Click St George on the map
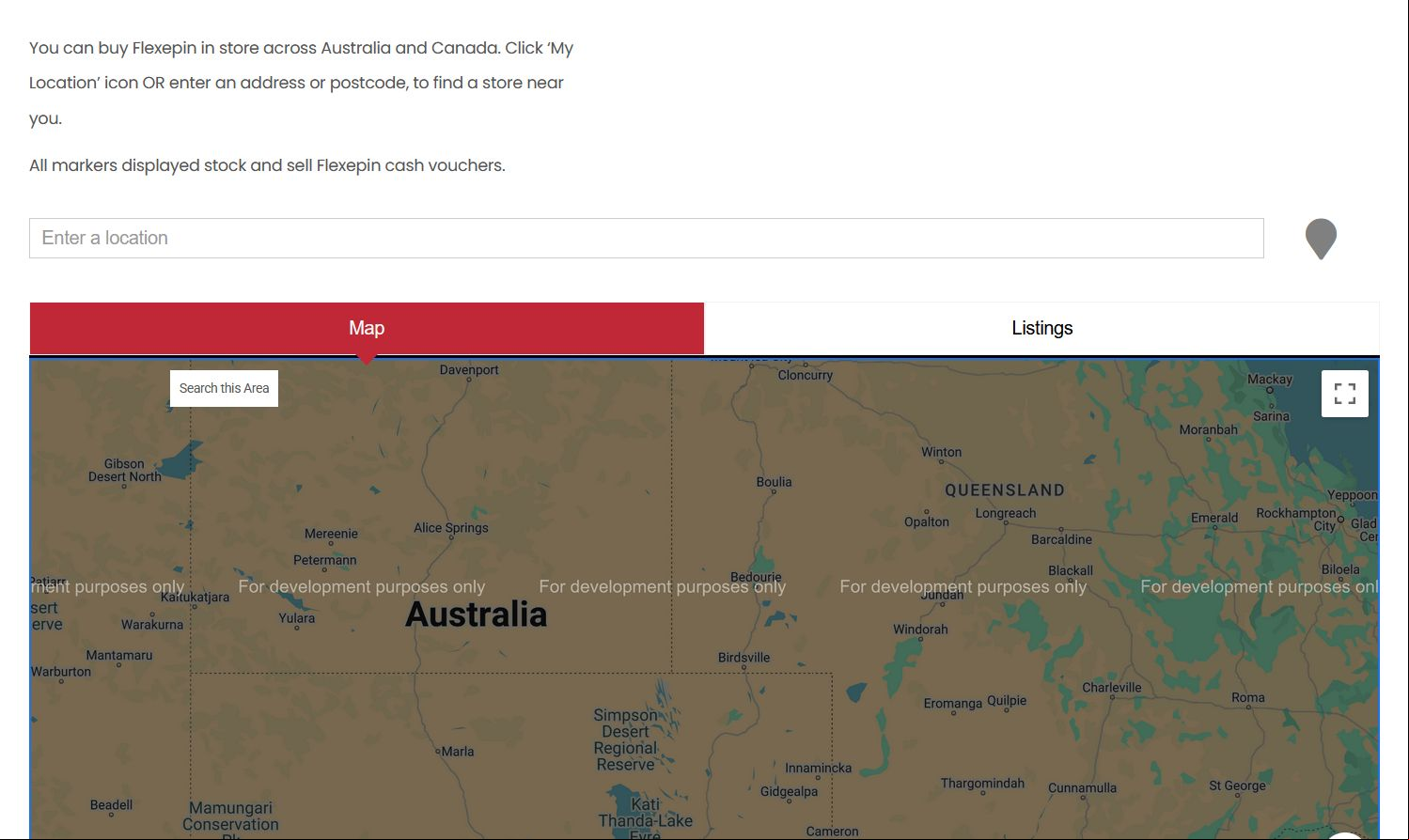 (1238, 786)
